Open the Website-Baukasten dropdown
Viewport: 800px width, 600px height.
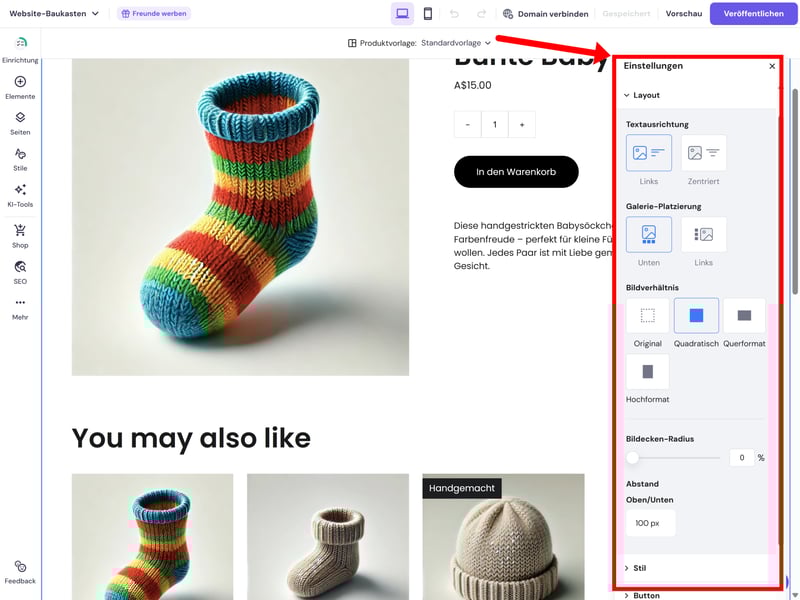click(54, 14)
